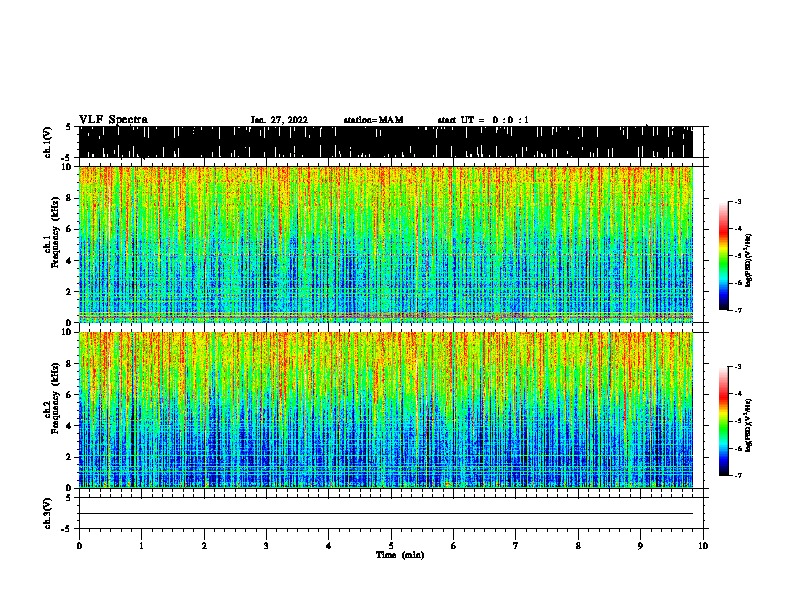This screenshot has height=612, width=792.
Task: Click the time axis tick label "3"
Action: click(266, 546)
